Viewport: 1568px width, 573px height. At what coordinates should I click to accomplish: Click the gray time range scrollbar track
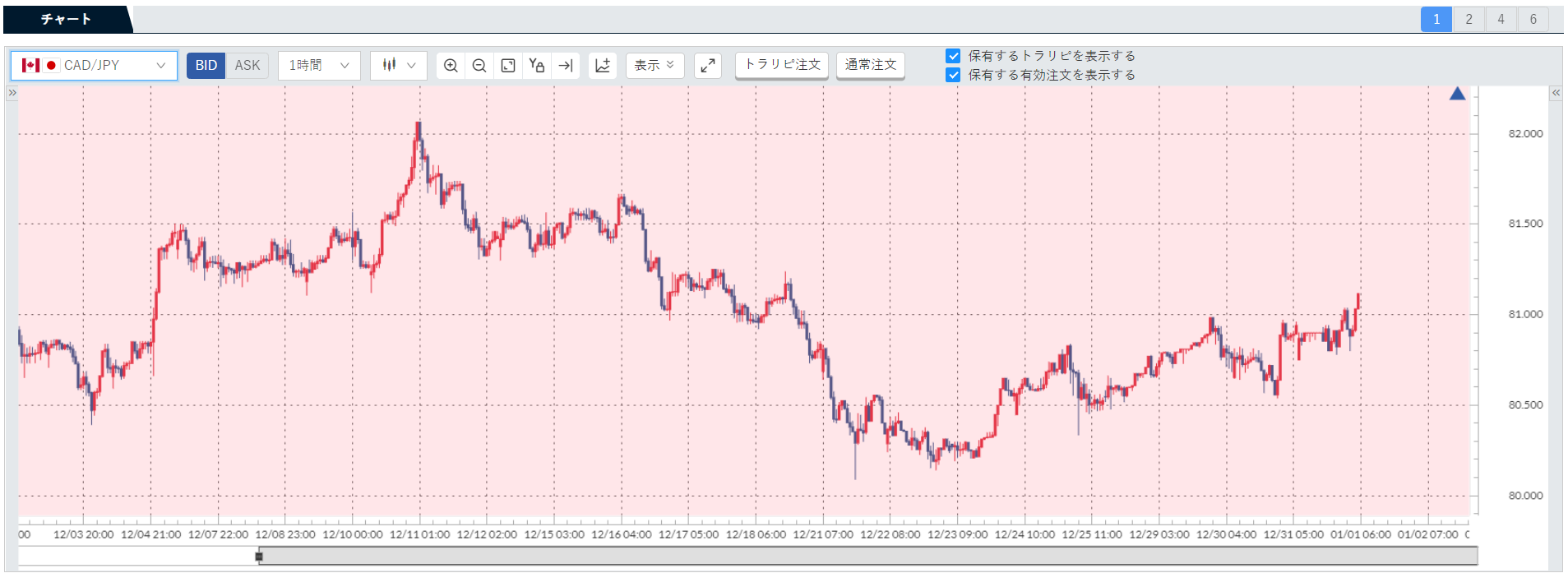(x=868, y=557)
